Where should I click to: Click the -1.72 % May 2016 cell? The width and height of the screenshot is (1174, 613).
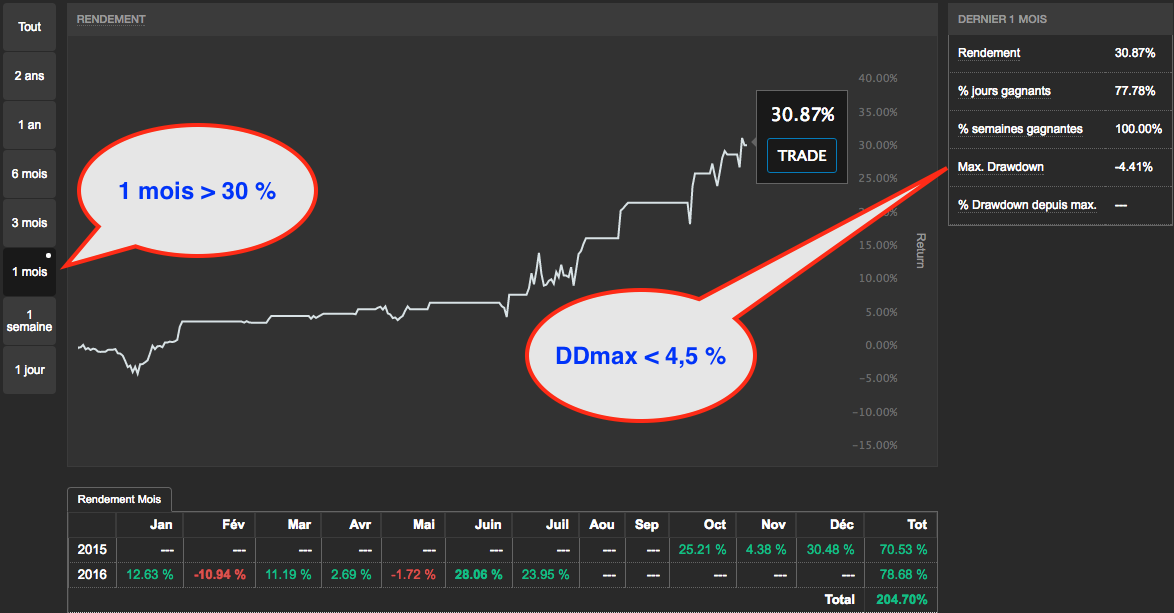tap(413, 575)
